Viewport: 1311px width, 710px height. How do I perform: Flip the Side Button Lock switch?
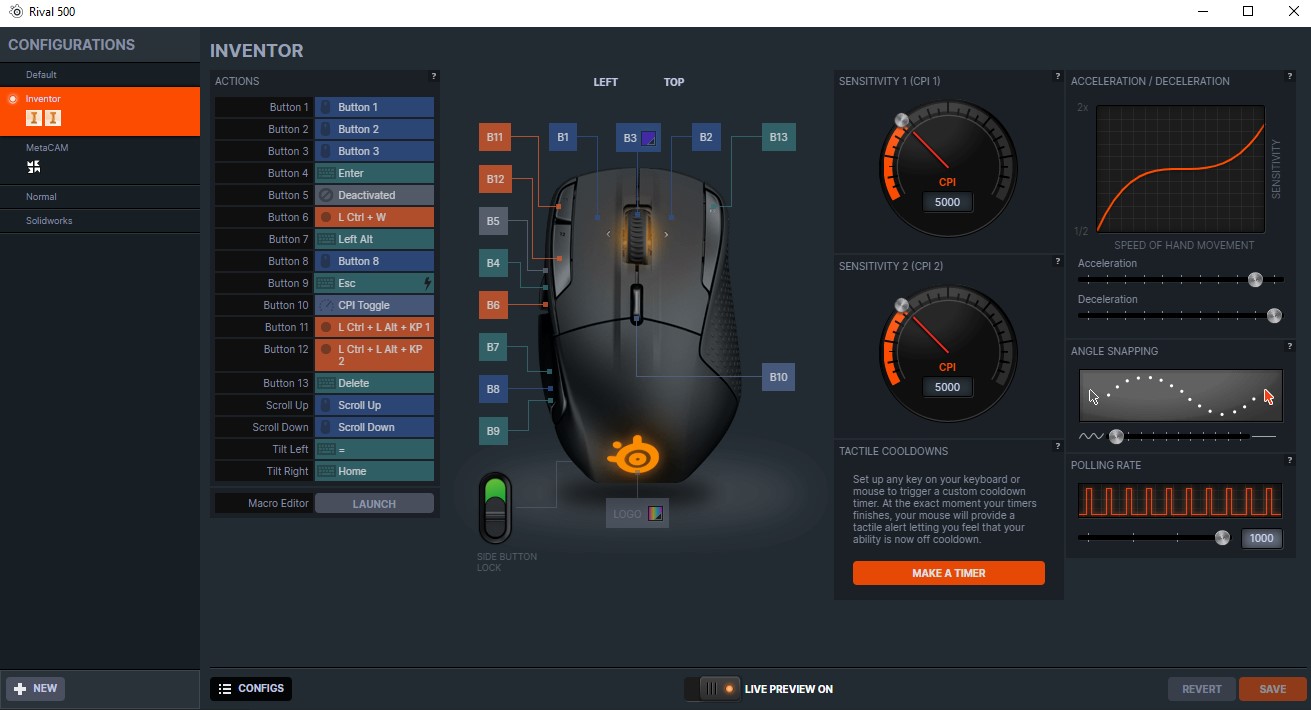point(496,508)
